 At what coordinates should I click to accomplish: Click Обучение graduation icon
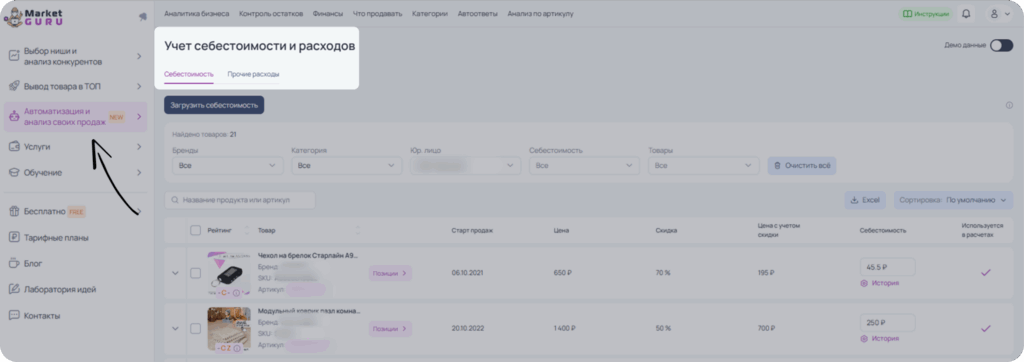14,173
